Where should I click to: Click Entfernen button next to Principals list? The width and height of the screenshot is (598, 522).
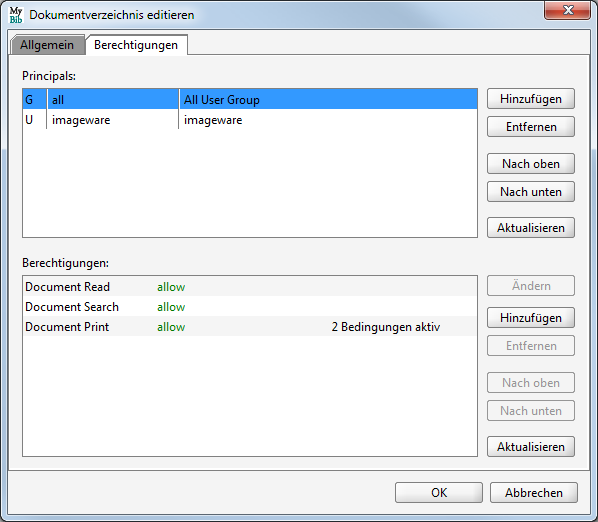pos(530,127)
